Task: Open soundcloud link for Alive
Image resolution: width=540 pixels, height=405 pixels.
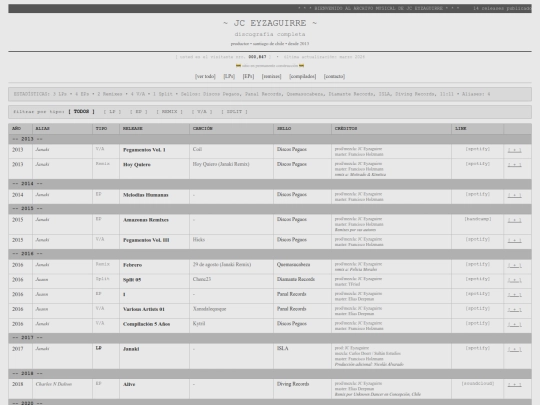Action: [x=478, y=383]
